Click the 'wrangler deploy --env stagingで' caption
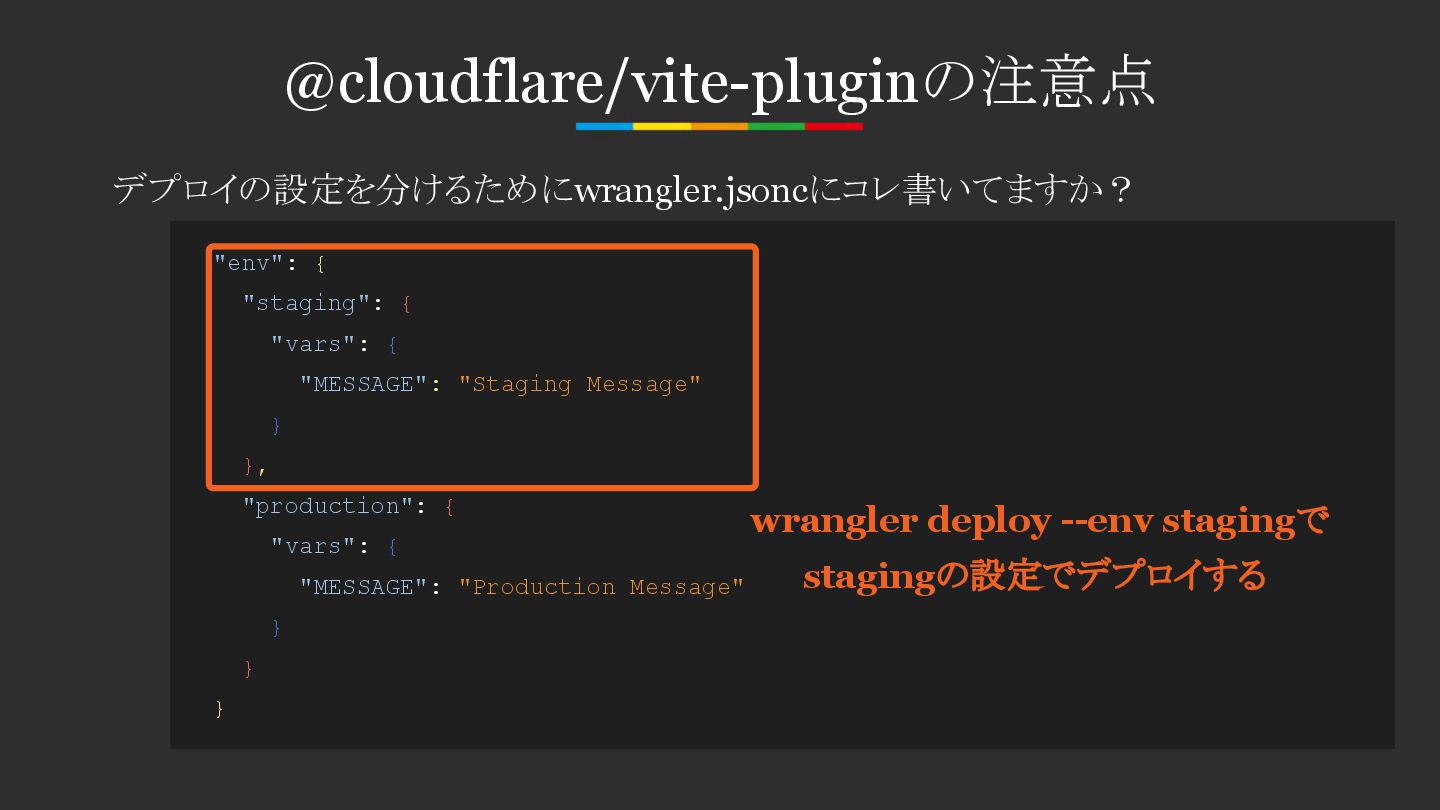The height and width of the screenshot is (810, 1440). pyautogui.click(x=1038, y=521)
